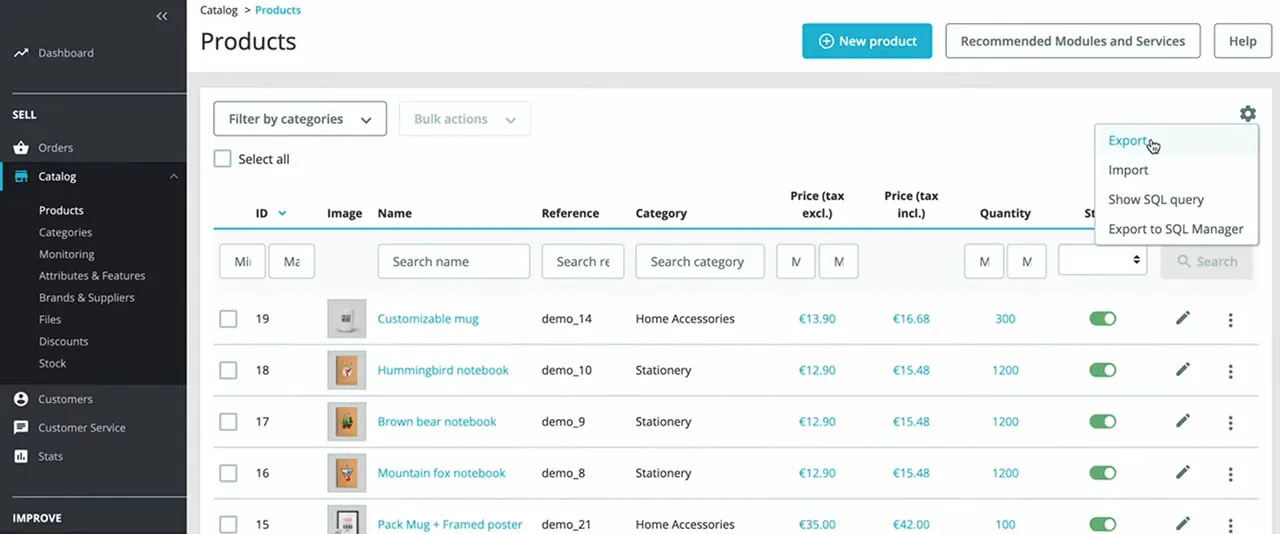Image resolution: width=1280 pixels, height=534 pixels.
Task: Click the Orders basket icon
Action: (x=21, y=148)
